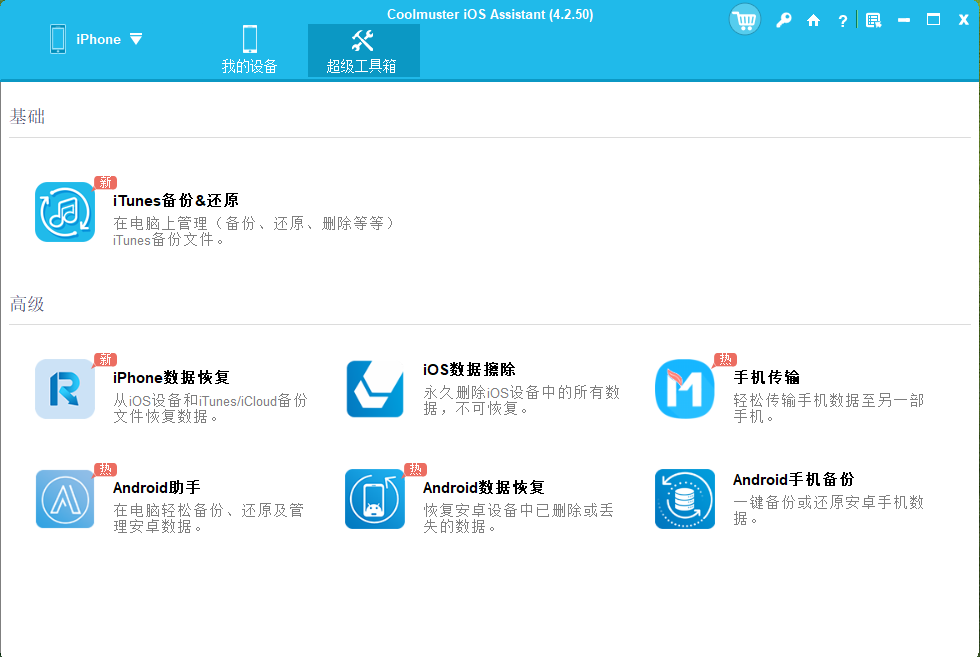The width and height of the screenshot is (980, 657).
Task: Click description 一键备份或还原安卓手机数据
Action: tap(828, 510)
